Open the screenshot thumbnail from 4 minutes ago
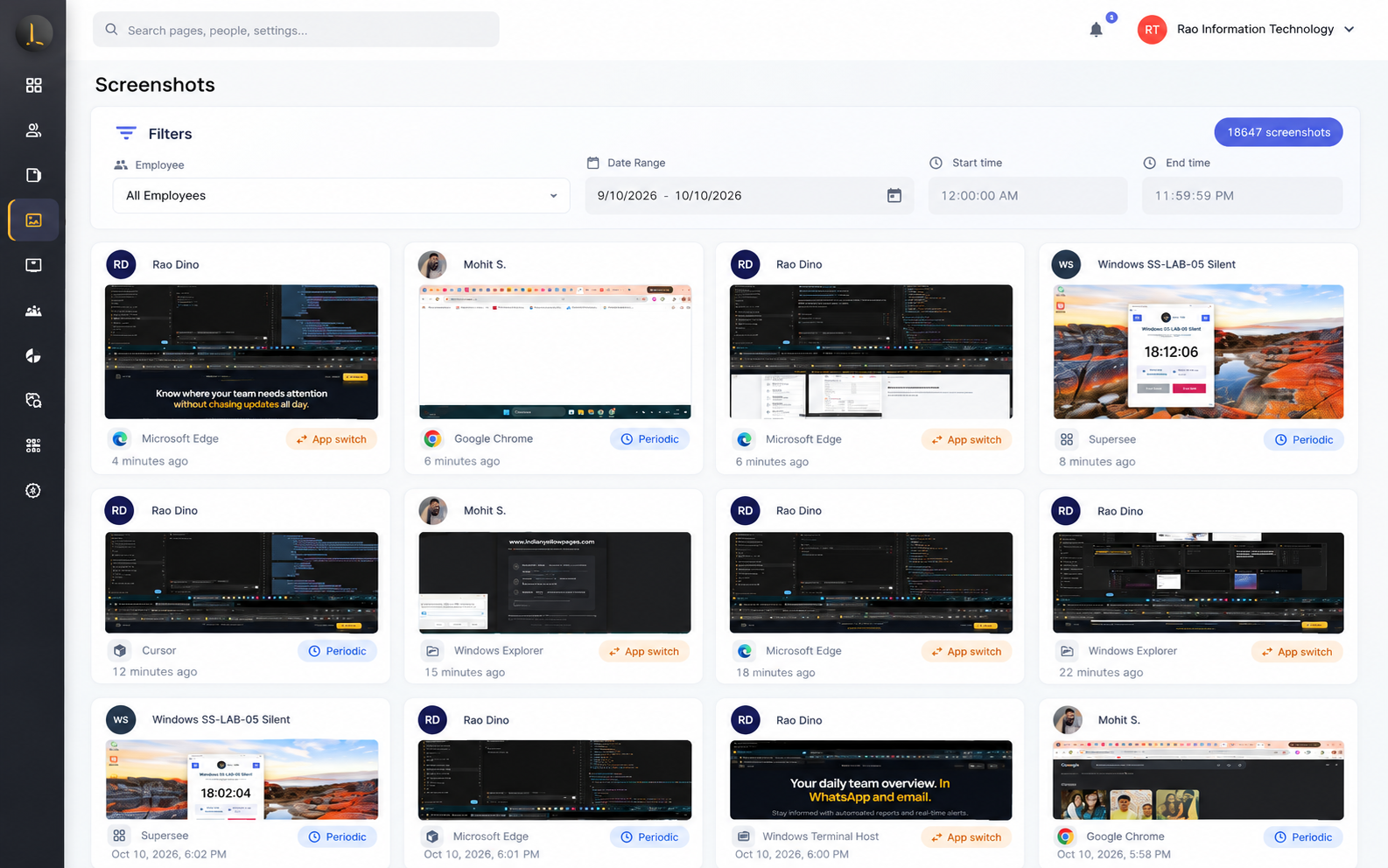The height and width of the screenshot is (868, 1388). (x=242, y=352)
